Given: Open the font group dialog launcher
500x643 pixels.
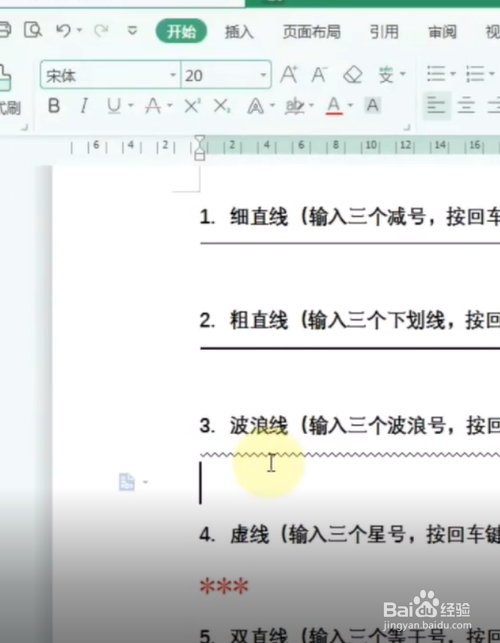Looking at the screenshot, I should pos(407,128).
